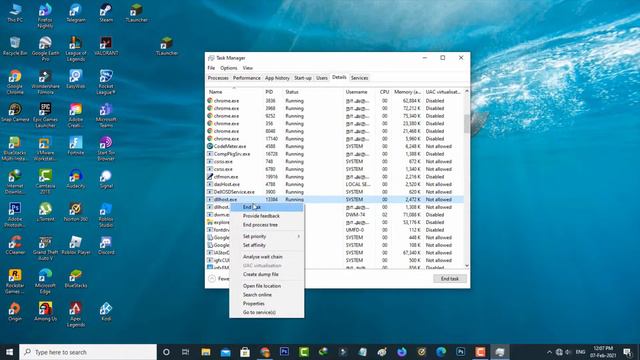
Task: Select the ctfmon.exe process row
Action: tap(335, 177)
